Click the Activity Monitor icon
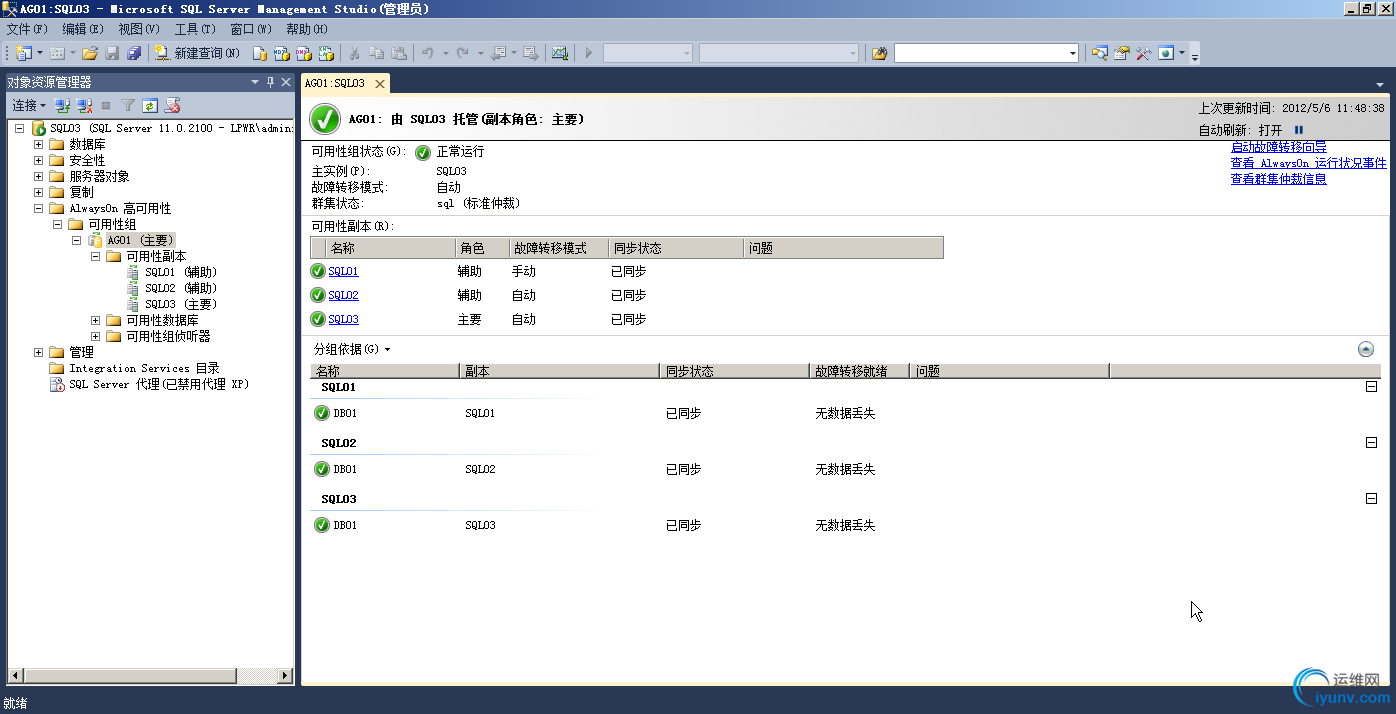The height and width of the screenshot is (714, 1396). (559, 53)
